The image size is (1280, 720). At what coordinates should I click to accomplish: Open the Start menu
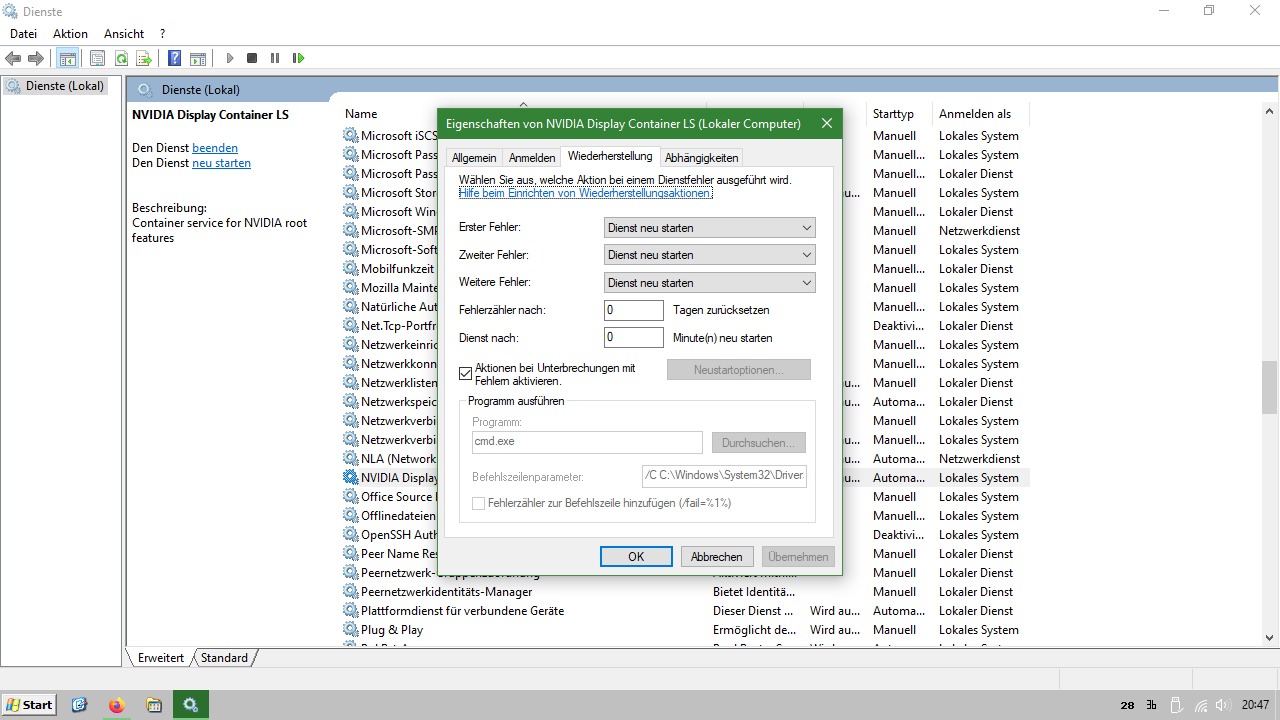(29, 705)
